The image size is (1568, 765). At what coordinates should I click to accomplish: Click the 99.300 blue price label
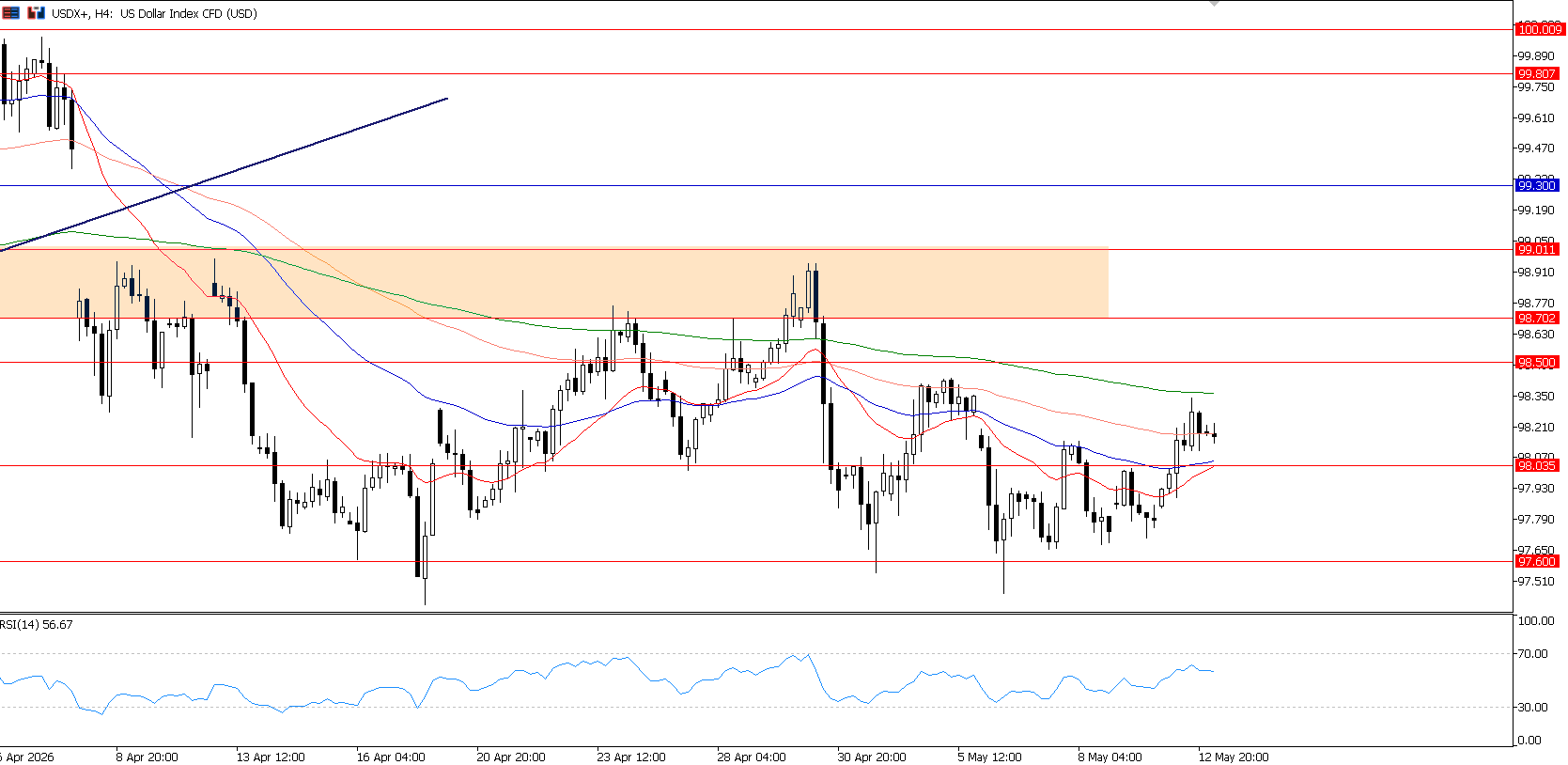[1537, 186]
